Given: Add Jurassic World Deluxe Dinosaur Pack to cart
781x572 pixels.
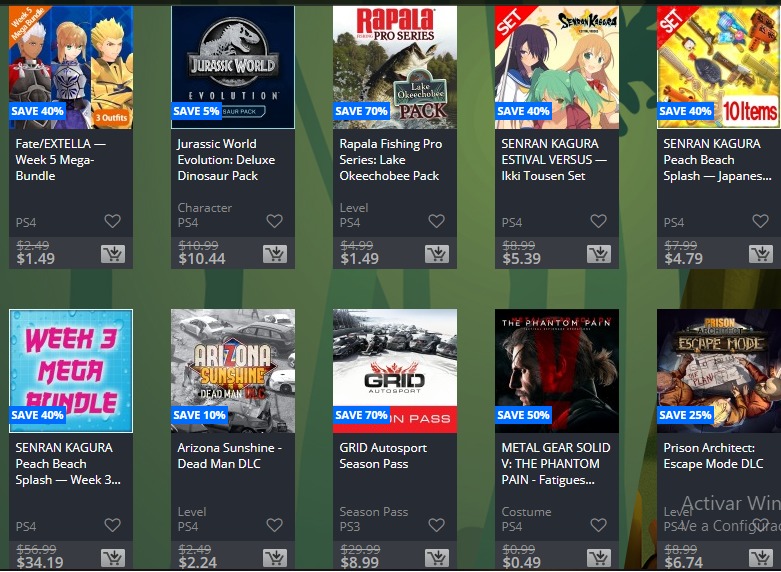Looking at the screenshot, I should point(275,254).
